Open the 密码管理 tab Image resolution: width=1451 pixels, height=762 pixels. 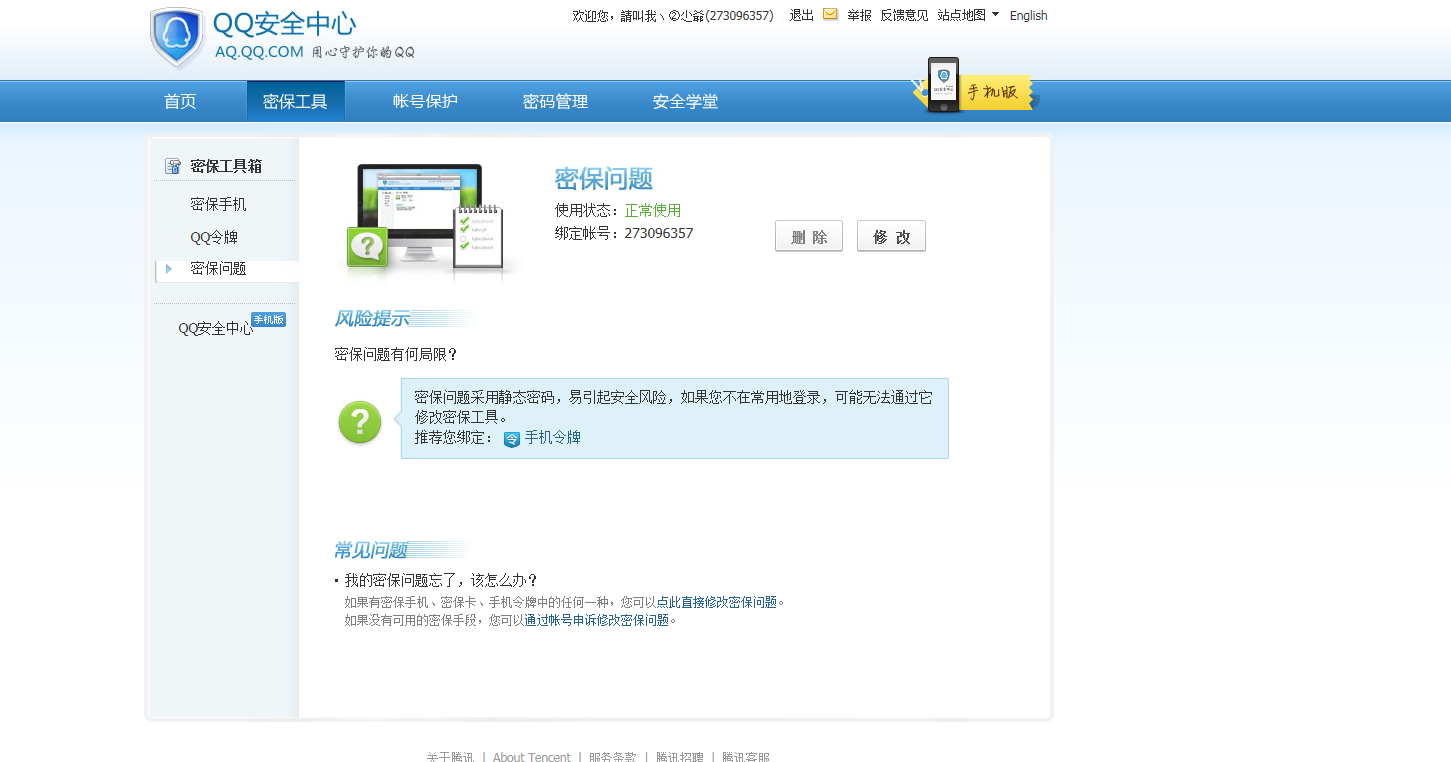[555, 100]
